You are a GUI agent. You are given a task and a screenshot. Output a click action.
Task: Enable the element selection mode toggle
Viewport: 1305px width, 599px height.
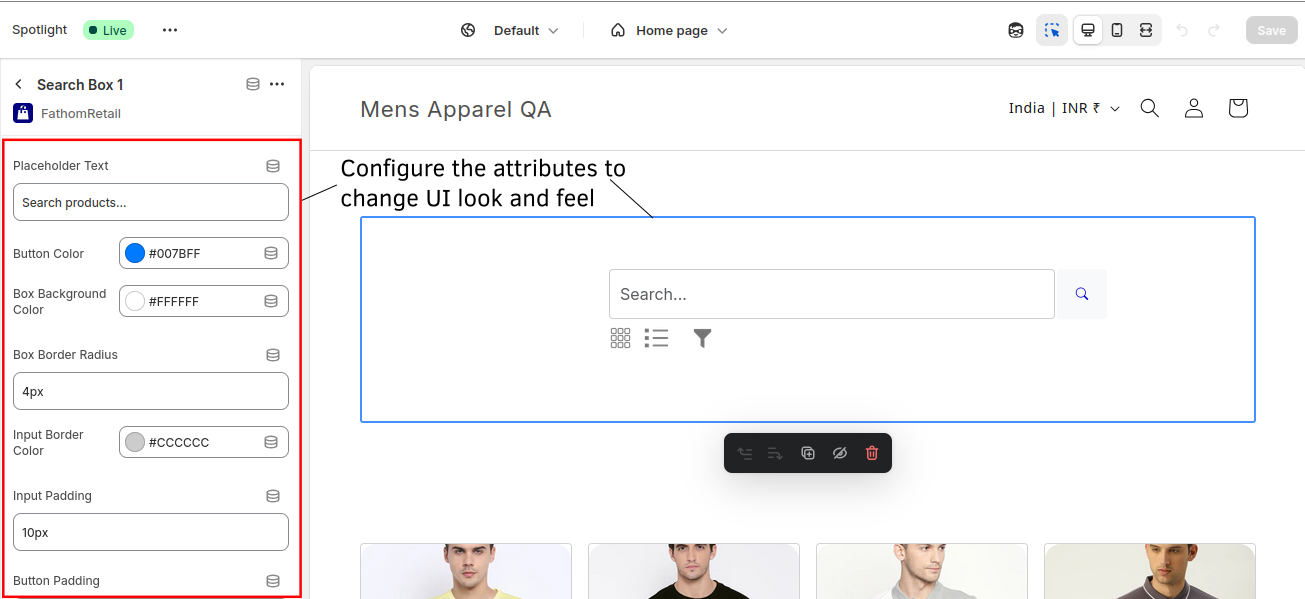tap(1051, 30)
